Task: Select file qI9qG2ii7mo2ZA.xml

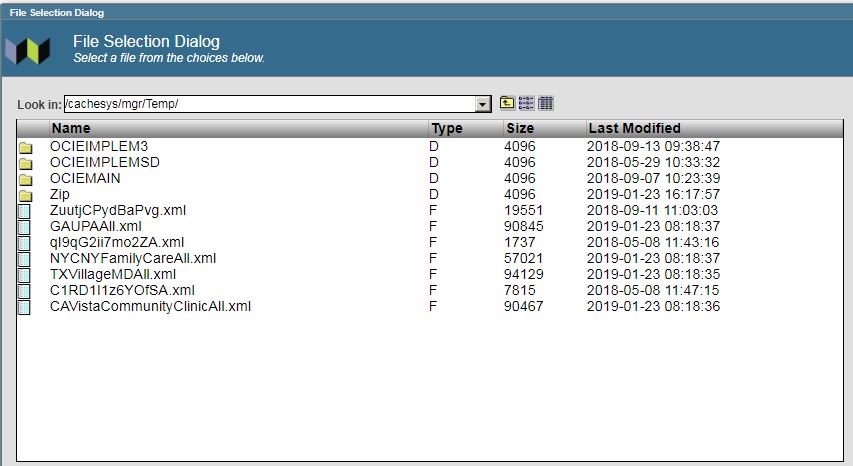Action: (x=117, y=243)
